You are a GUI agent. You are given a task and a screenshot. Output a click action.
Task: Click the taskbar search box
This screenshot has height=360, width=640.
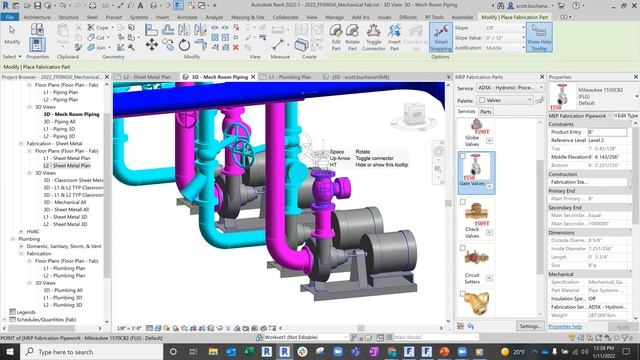[x=91, y=351]
